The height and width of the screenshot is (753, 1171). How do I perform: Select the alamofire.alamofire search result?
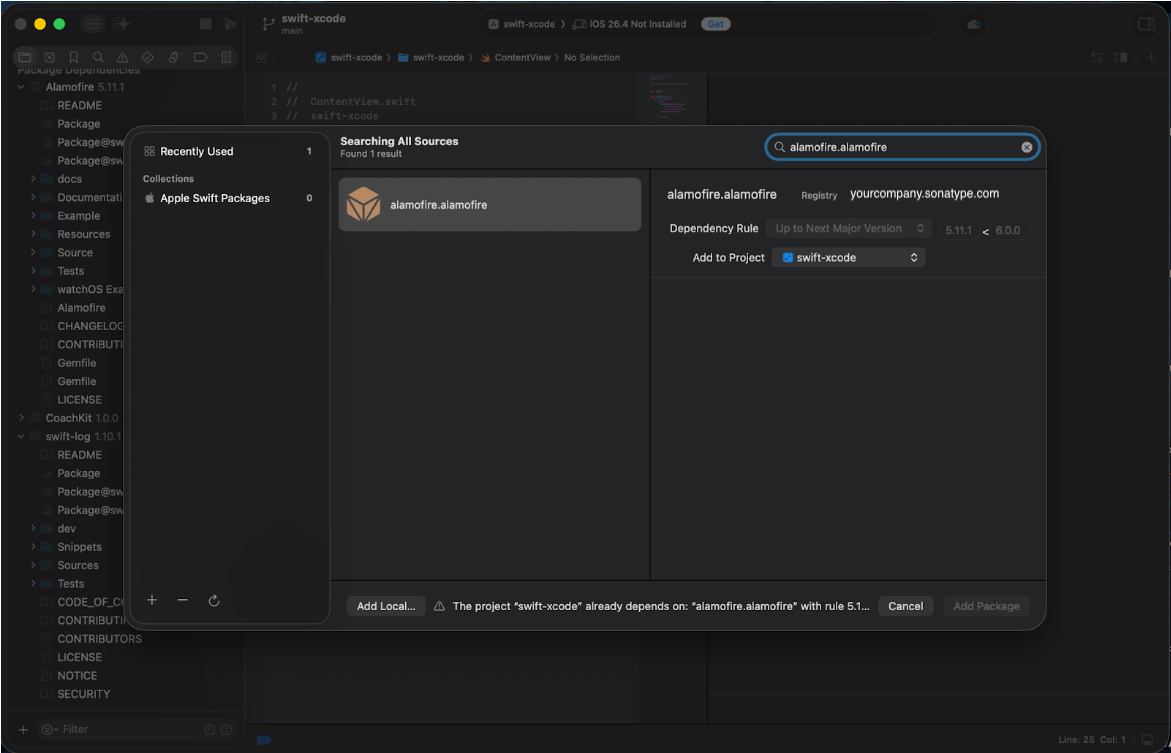click(489, 205)
